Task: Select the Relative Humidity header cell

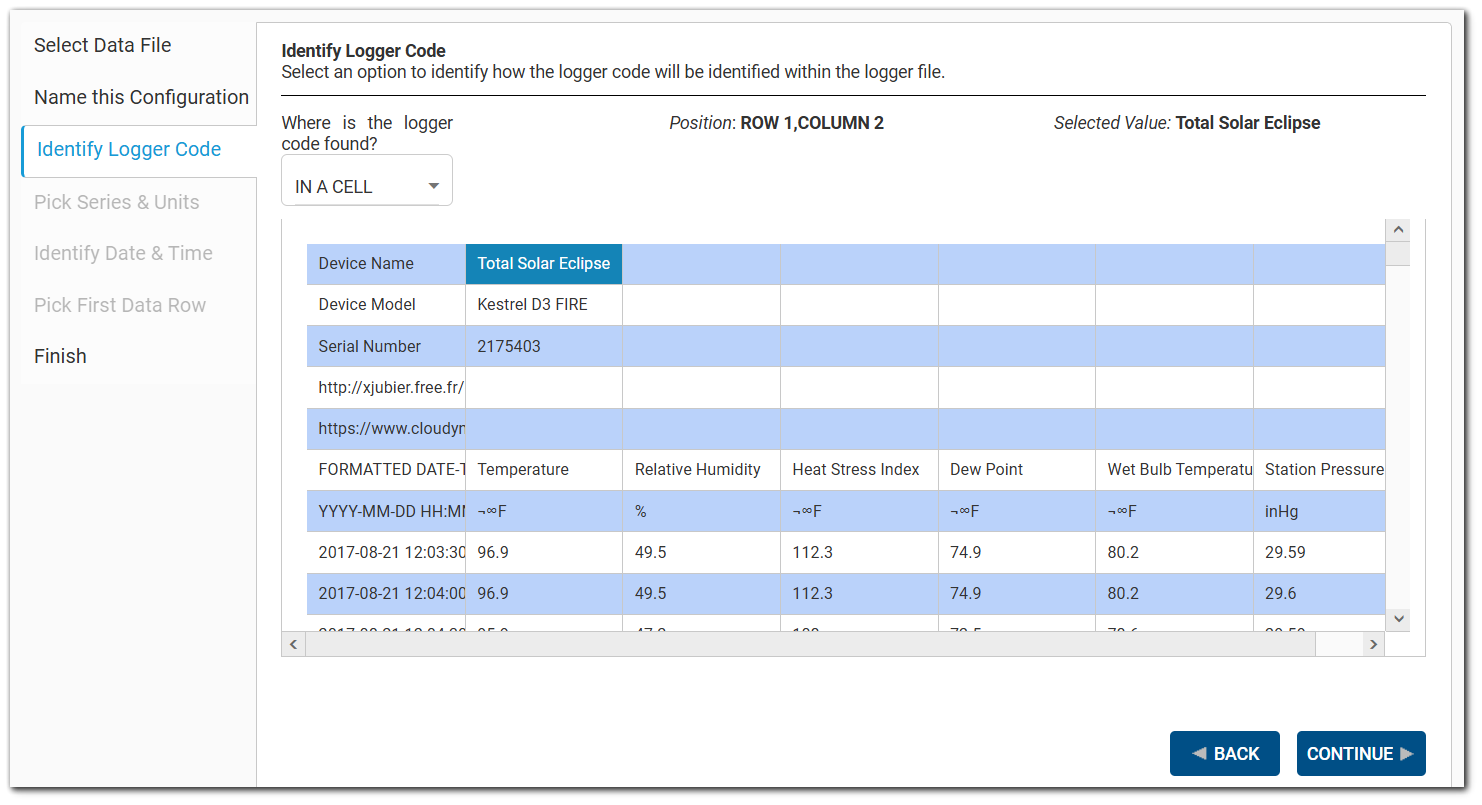Action: (701, 470)
